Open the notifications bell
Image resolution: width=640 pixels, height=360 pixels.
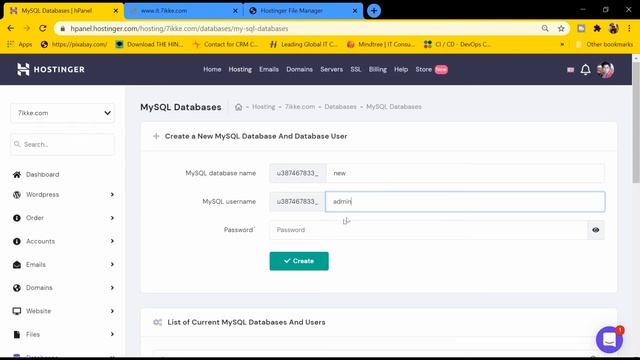(x=585, y=70)
